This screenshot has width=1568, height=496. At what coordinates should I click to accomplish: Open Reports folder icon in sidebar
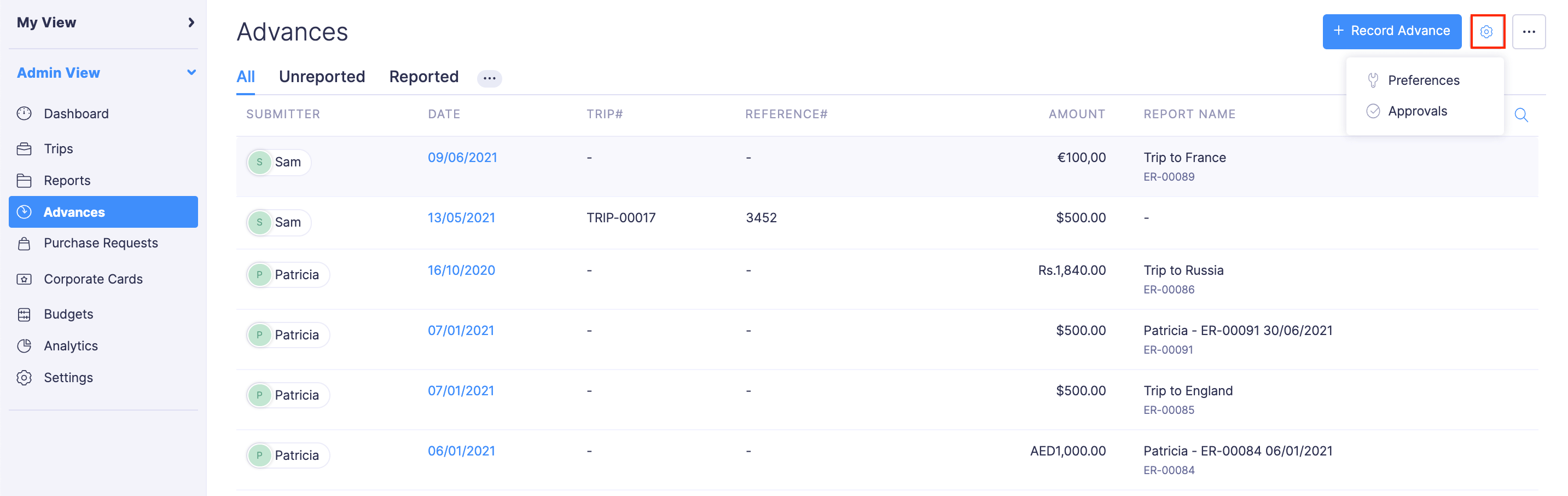coord(25,180)
